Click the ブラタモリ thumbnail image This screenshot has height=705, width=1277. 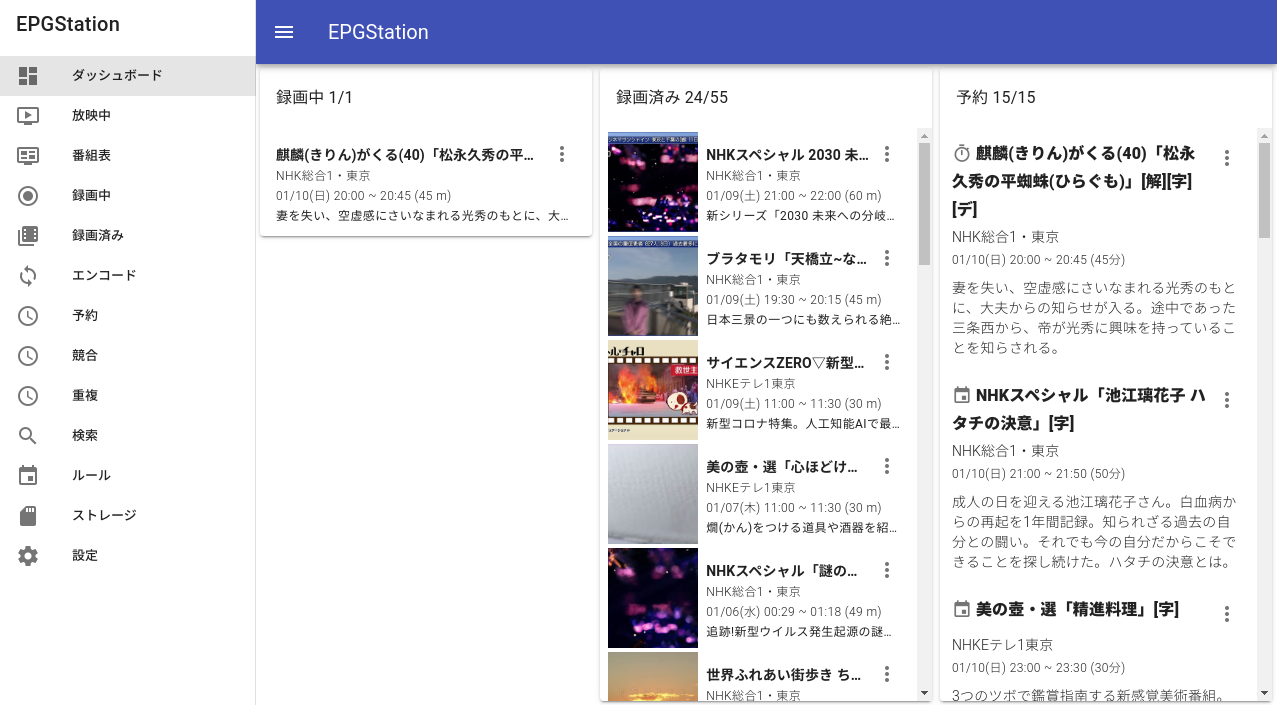tap(653, 286)
